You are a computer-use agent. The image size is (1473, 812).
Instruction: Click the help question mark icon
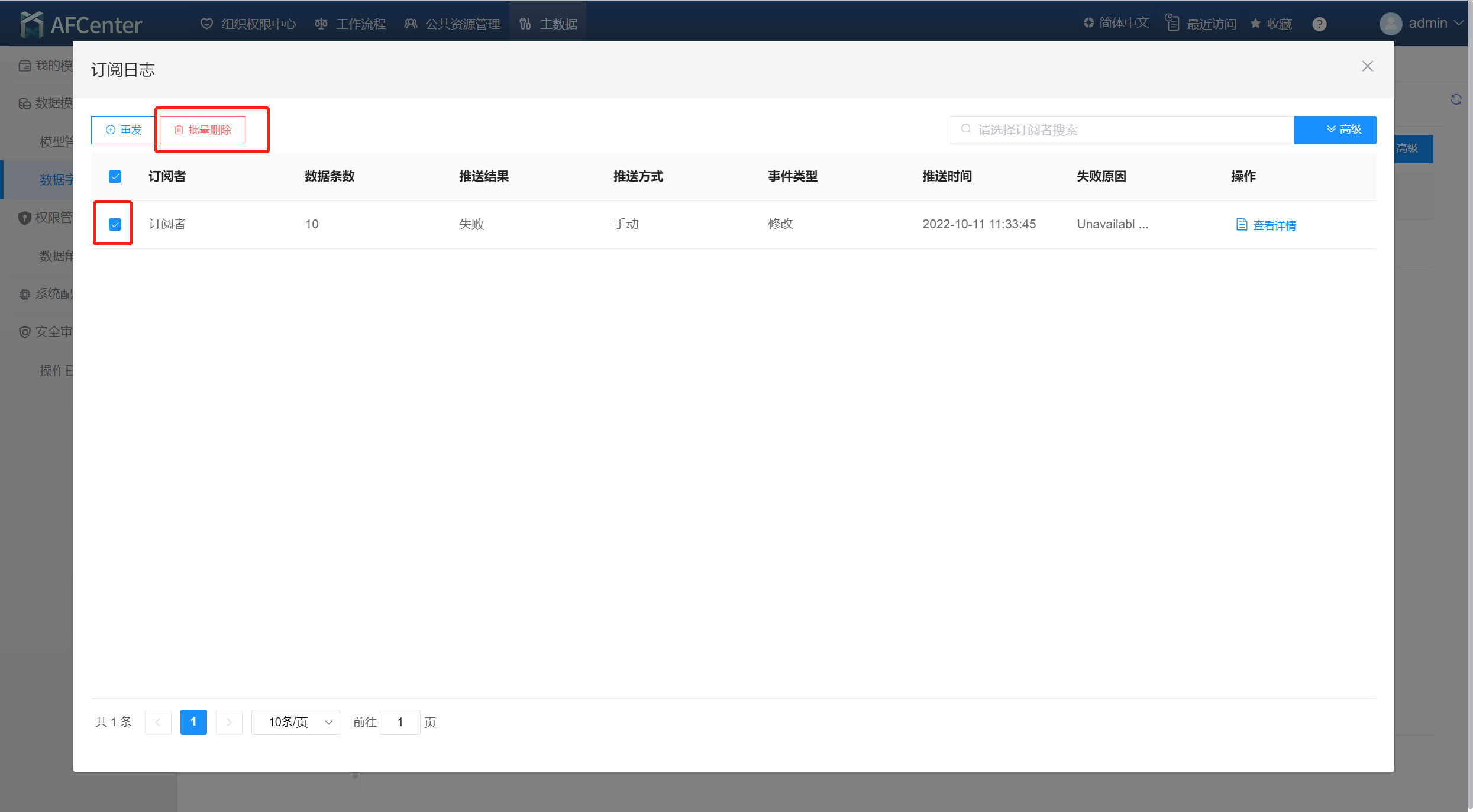(x=1319, y=24)
